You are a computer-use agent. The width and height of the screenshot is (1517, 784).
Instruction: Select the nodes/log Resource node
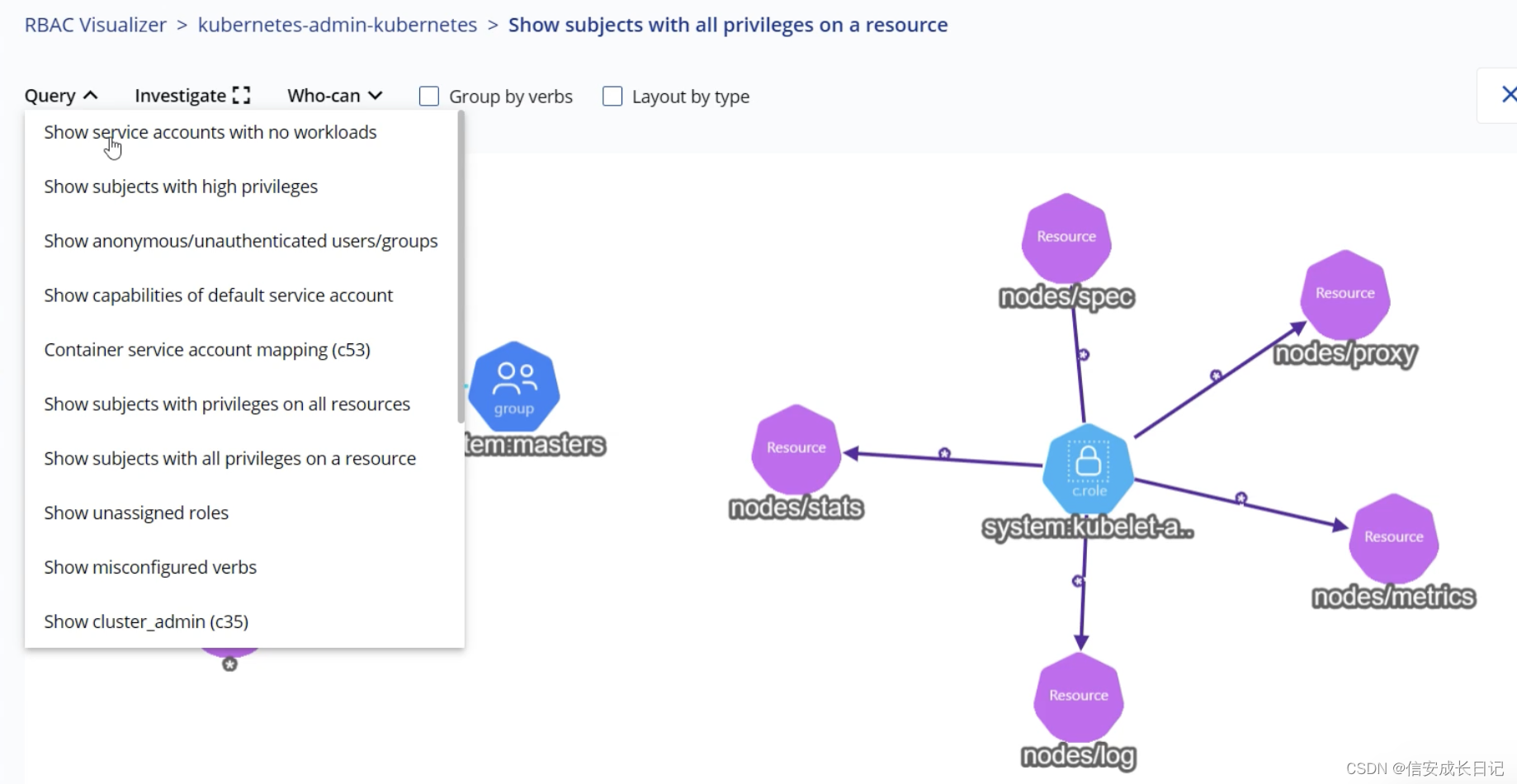[1078, 696]
